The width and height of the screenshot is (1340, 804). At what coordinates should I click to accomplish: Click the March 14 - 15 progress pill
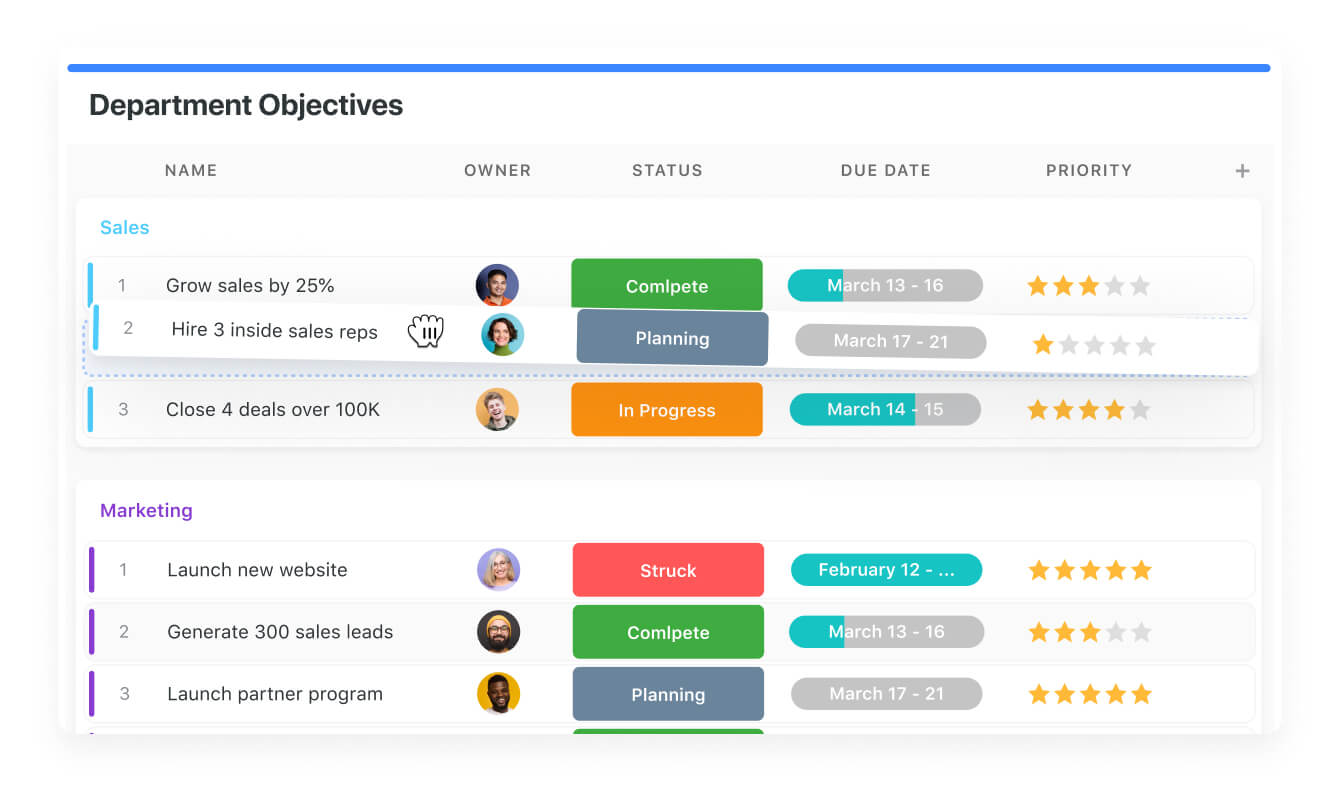pyautogui.click(x=884, y=408)
